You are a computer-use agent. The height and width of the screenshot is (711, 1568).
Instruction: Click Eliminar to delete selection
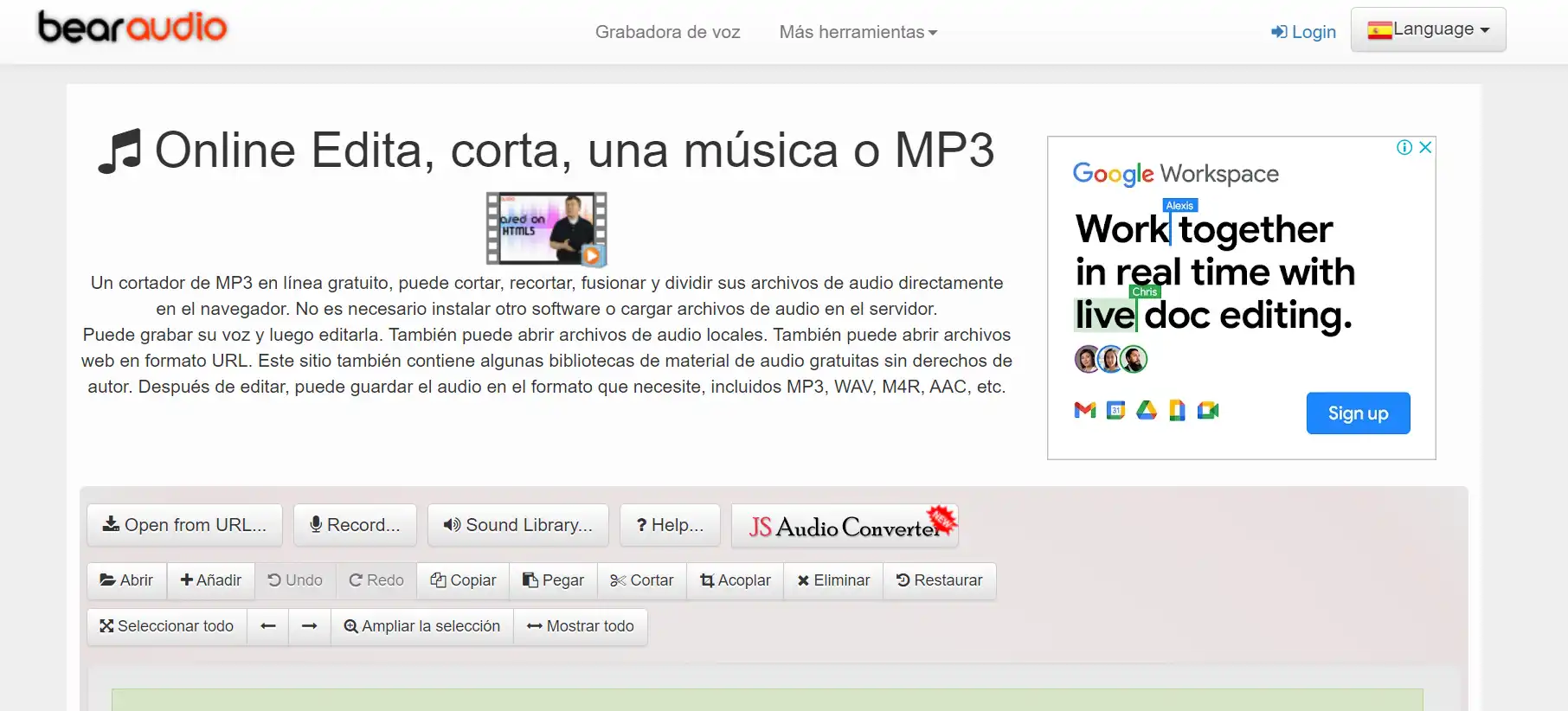tap(833, 580)
